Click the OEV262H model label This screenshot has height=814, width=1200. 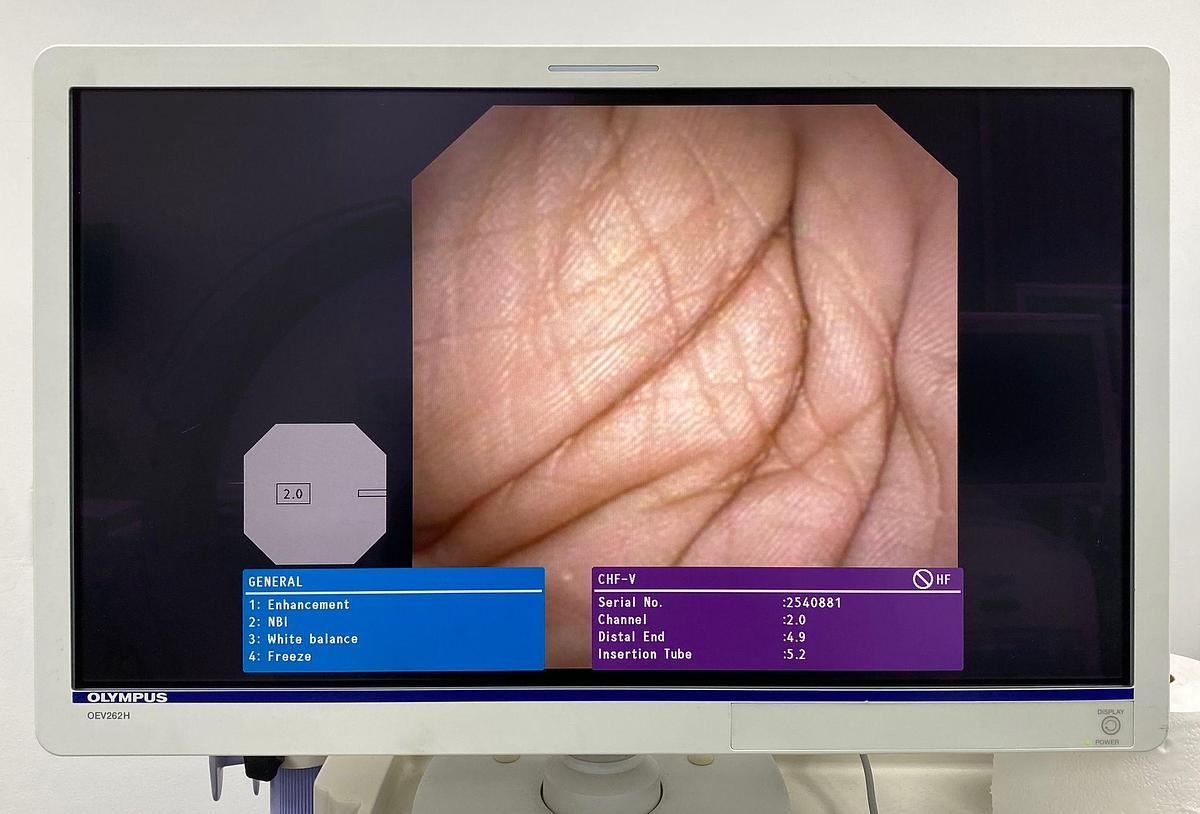coord(108,715)
